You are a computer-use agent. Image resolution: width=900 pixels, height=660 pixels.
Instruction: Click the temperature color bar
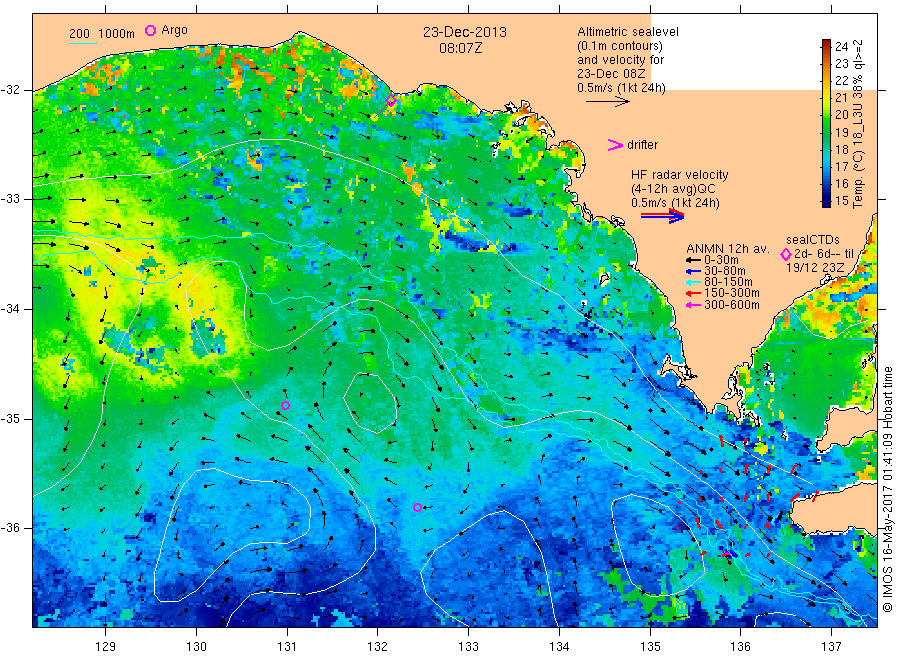[x=826, y=123]
